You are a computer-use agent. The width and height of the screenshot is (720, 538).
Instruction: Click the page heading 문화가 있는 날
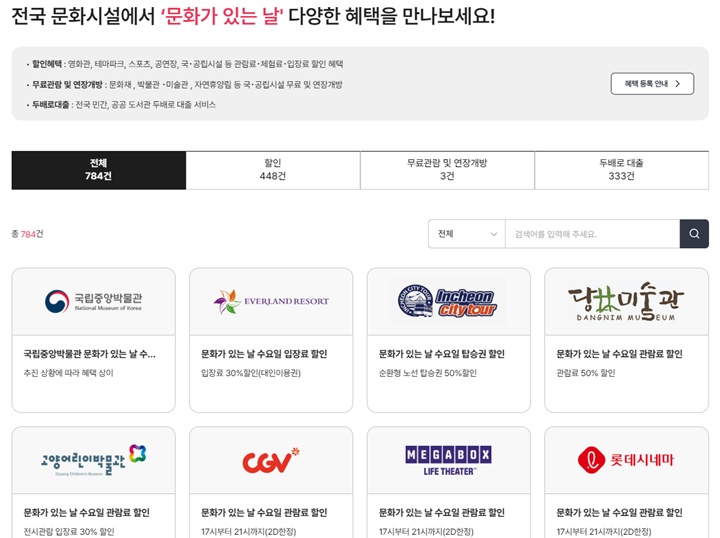pos(222,16)
